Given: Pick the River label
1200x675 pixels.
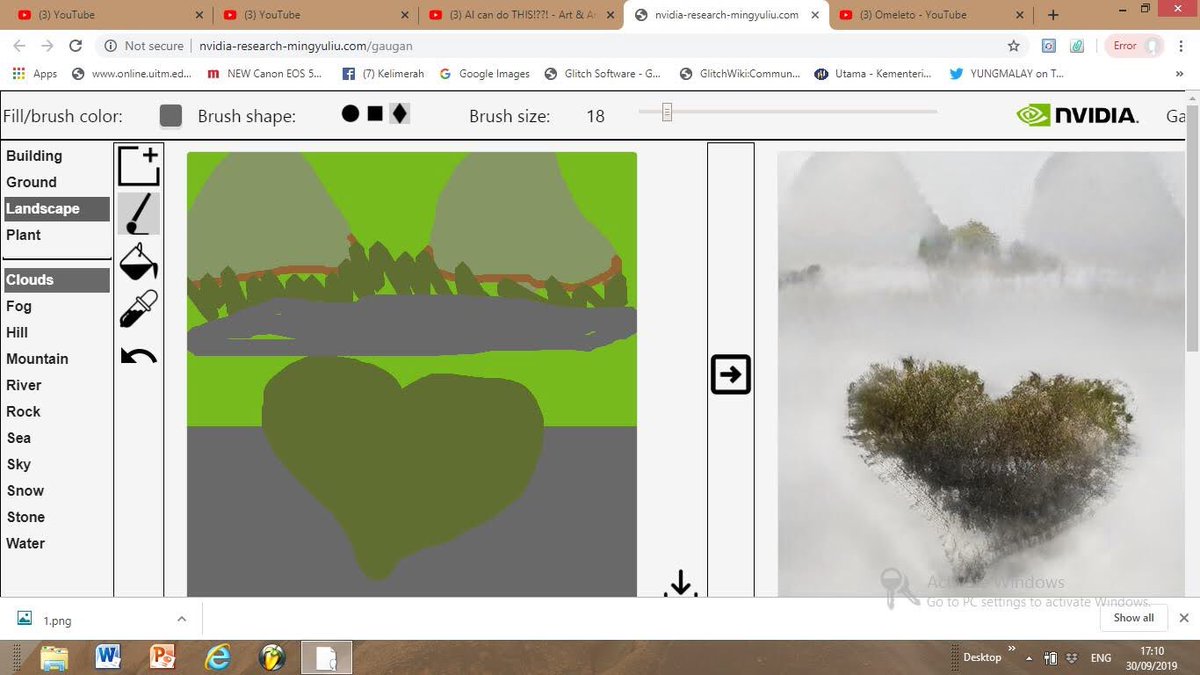Looking at the screenshot, I should point(24,385).
